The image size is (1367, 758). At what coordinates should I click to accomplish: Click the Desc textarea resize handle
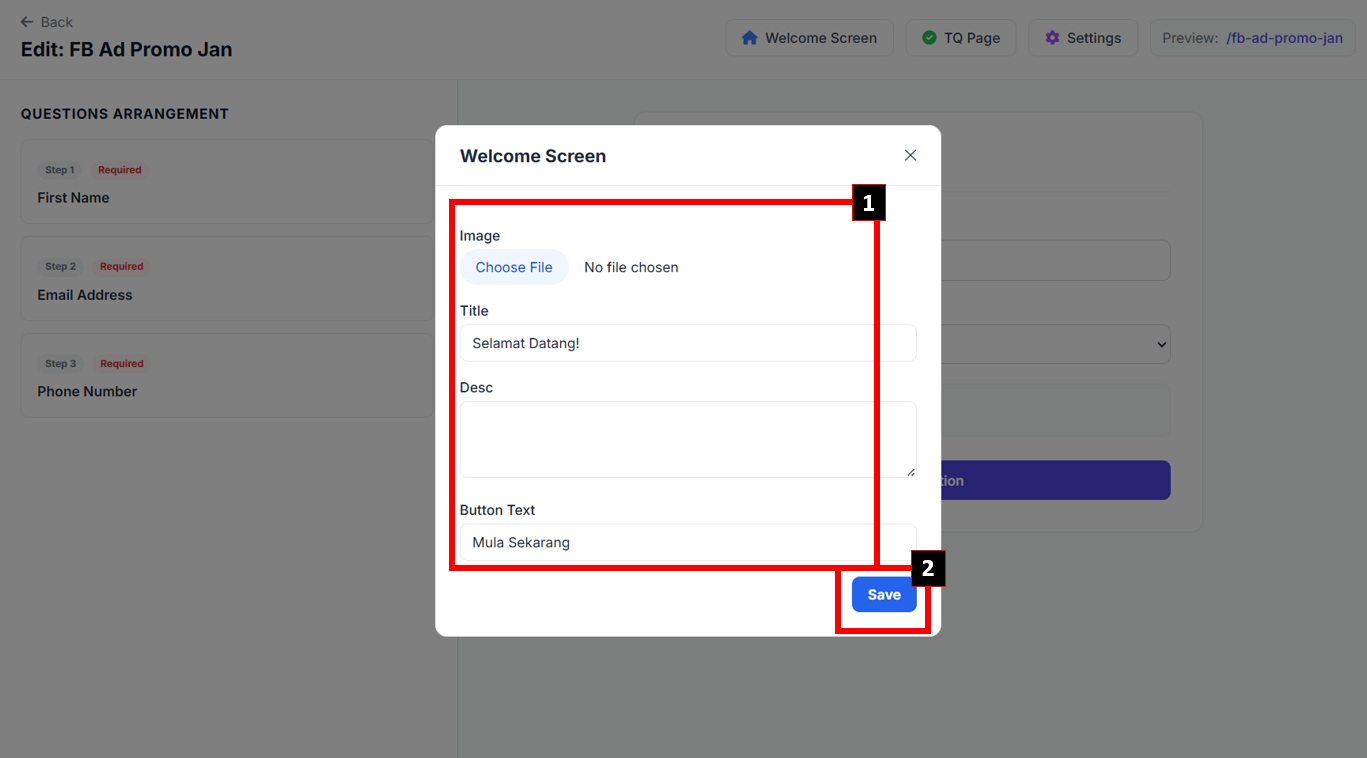910,472
